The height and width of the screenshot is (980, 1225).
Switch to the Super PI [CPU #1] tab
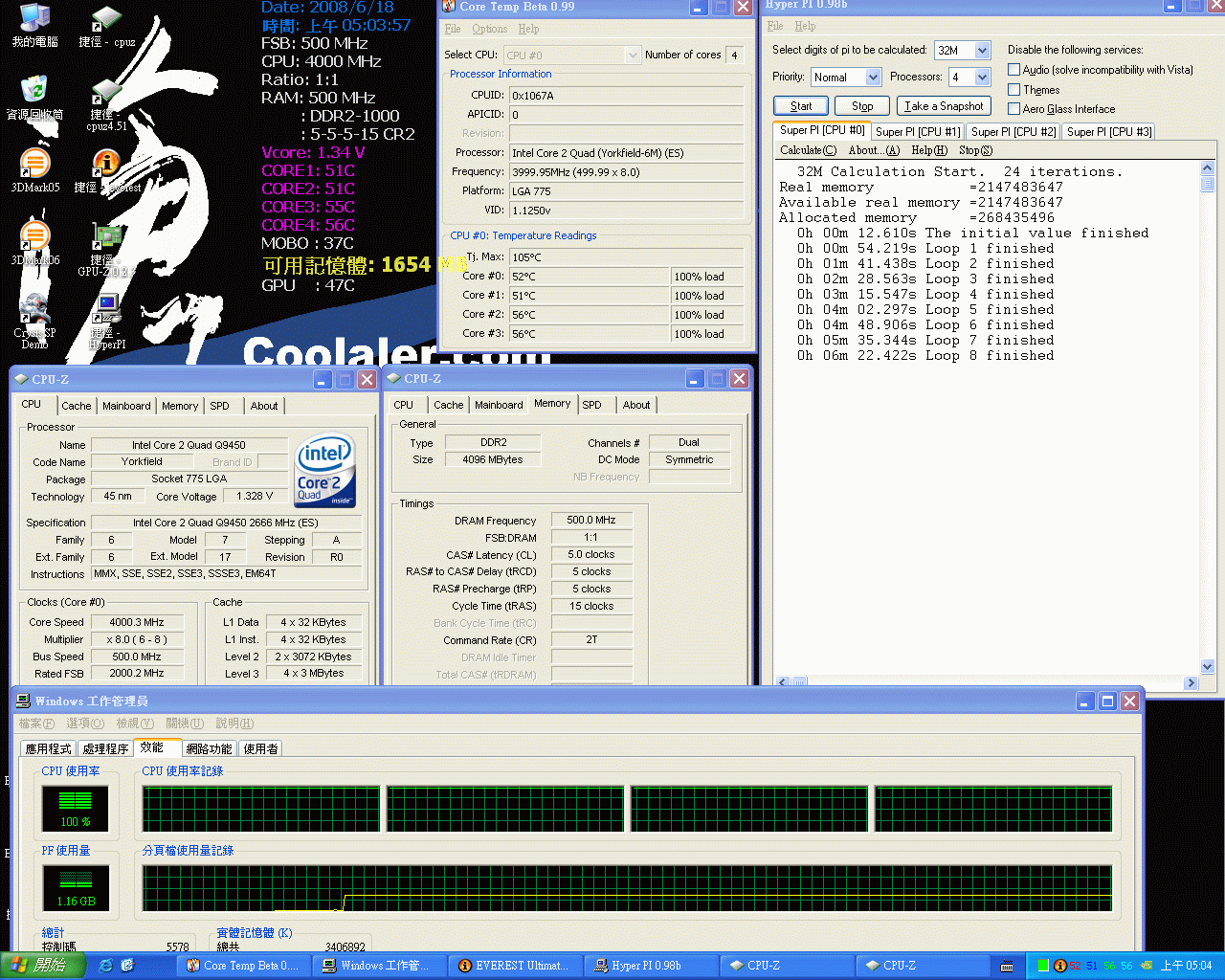(917, 132)
